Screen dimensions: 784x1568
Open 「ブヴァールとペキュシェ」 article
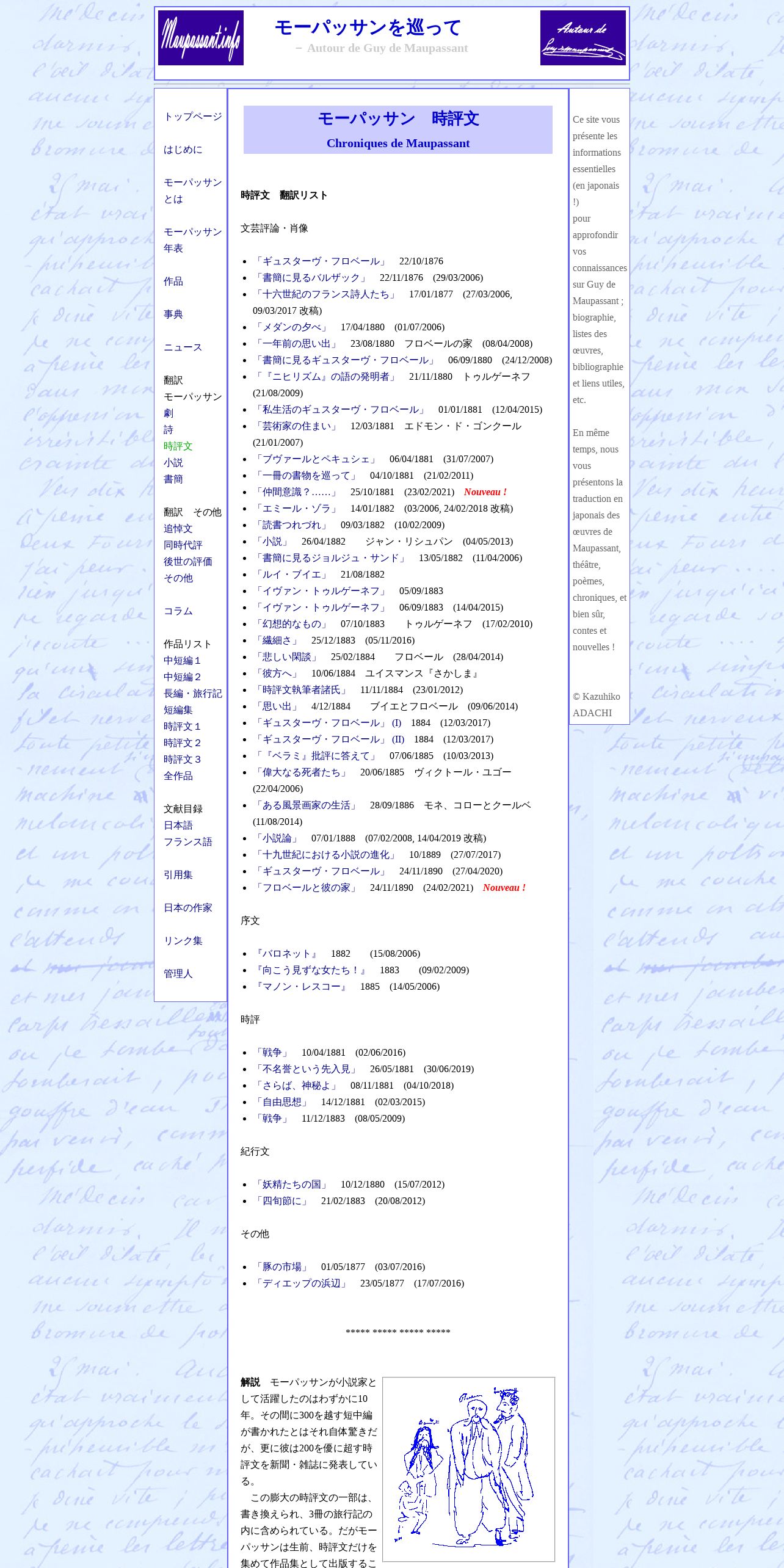pos(316,459)
